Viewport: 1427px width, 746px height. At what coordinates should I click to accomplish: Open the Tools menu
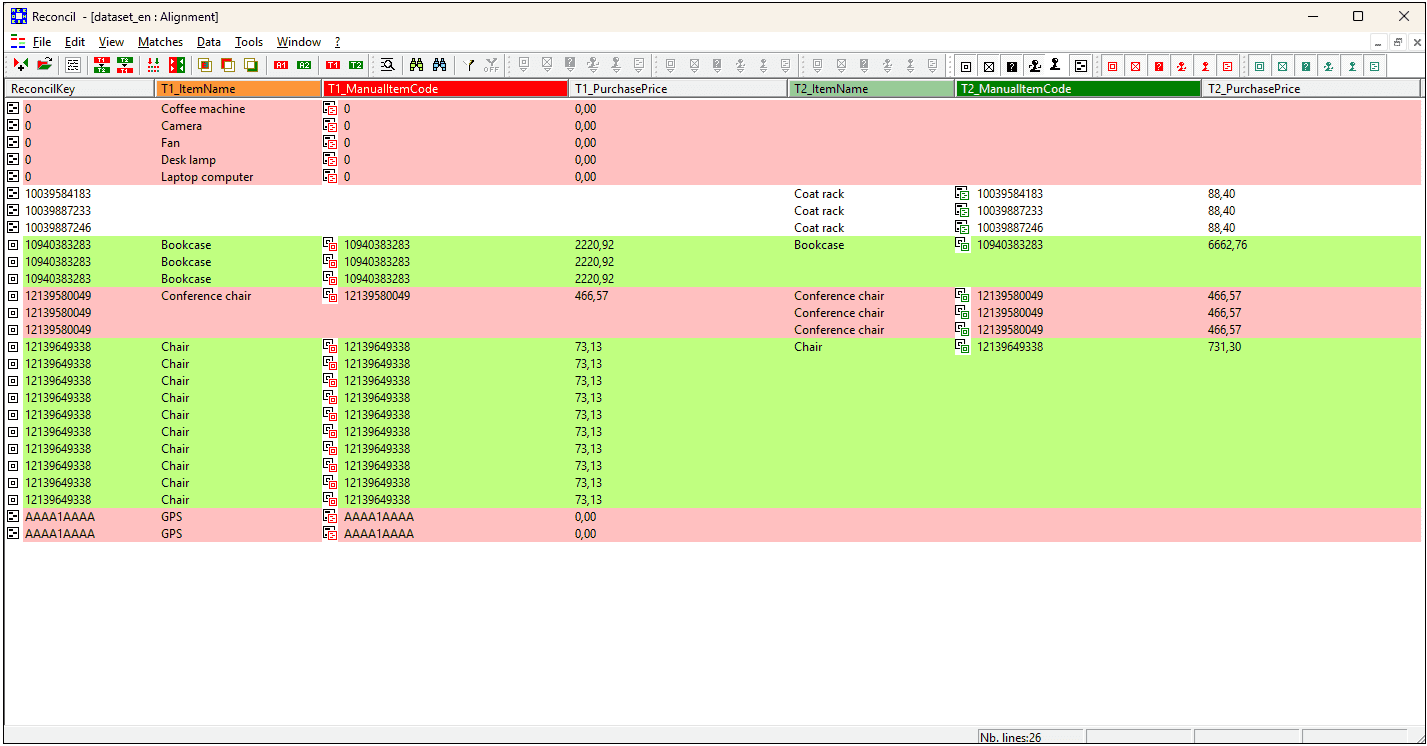[249, 42]
